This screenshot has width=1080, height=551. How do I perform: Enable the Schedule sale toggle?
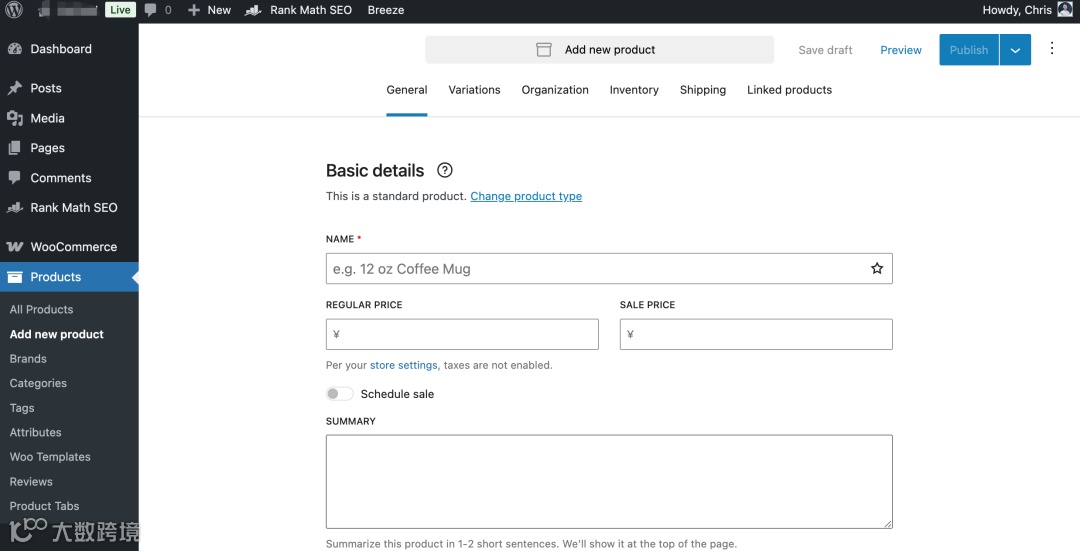[x=340, y=394]
